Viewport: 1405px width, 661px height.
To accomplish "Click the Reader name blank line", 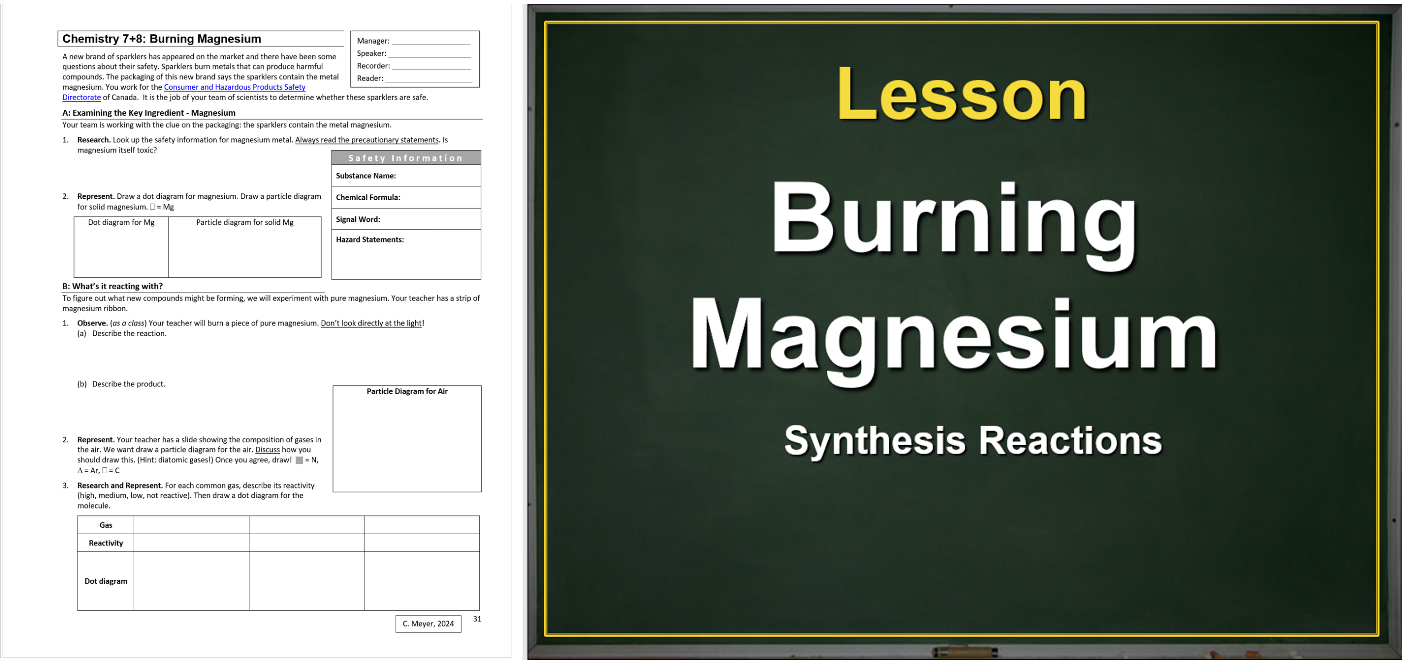I will pos(428,78).
